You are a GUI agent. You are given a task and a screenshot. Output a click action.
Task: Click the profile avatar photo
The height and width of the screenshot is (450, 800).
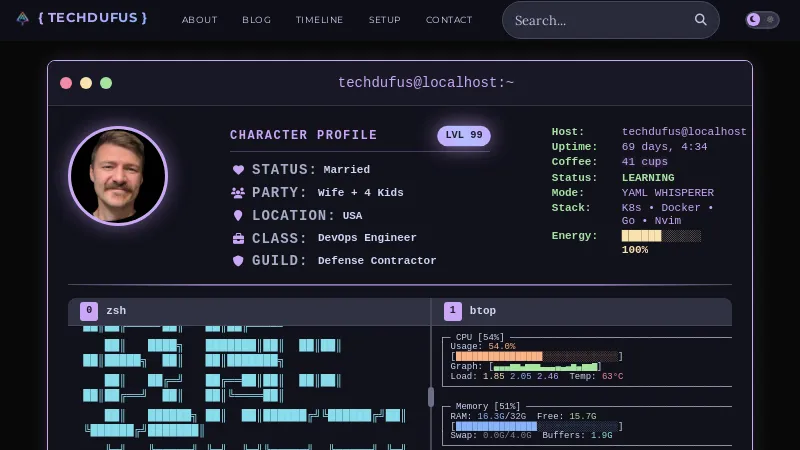118,176
